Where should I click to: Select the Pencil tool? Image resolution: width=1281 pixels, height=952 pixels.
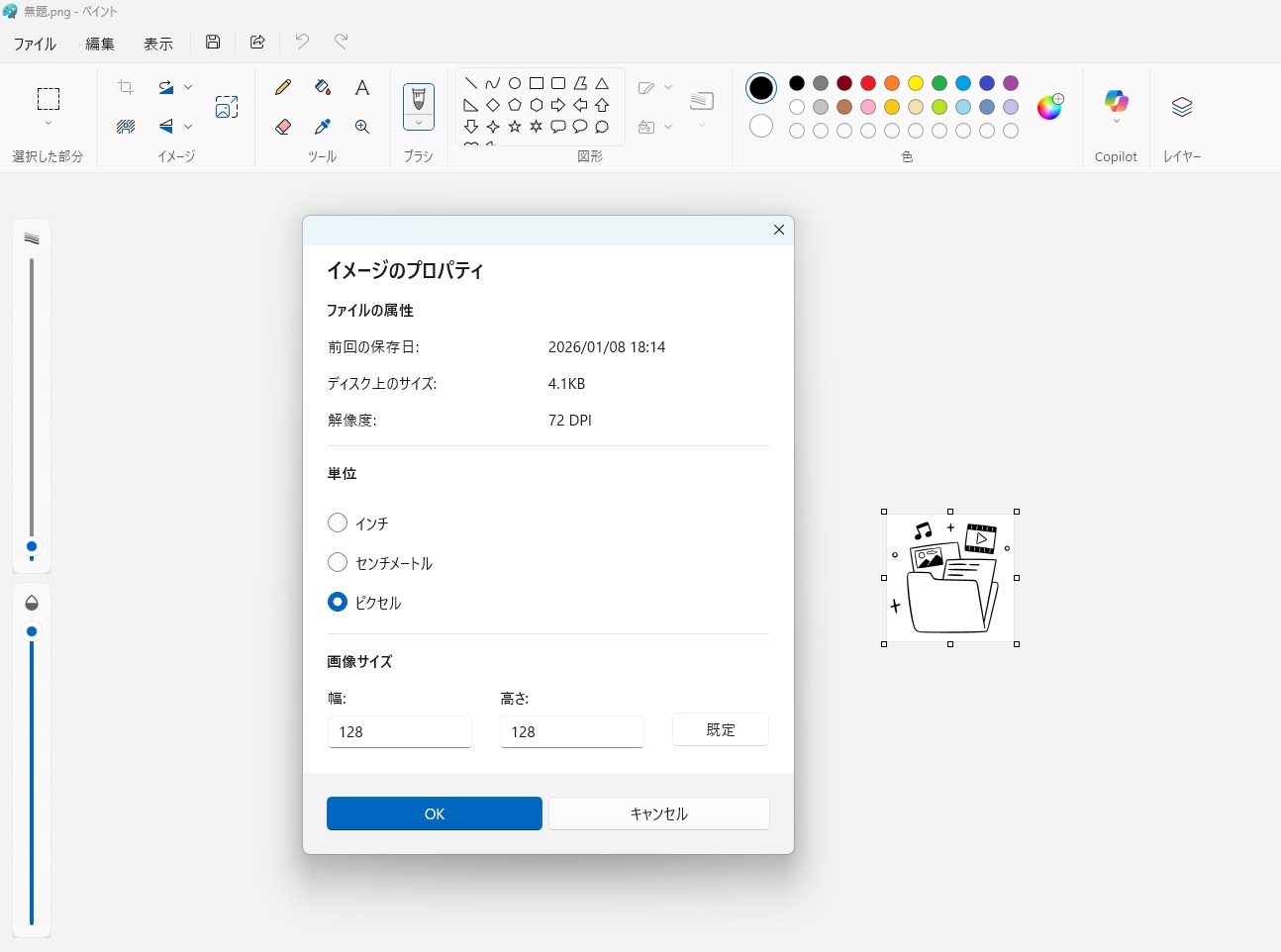click(x=283, y=87)
